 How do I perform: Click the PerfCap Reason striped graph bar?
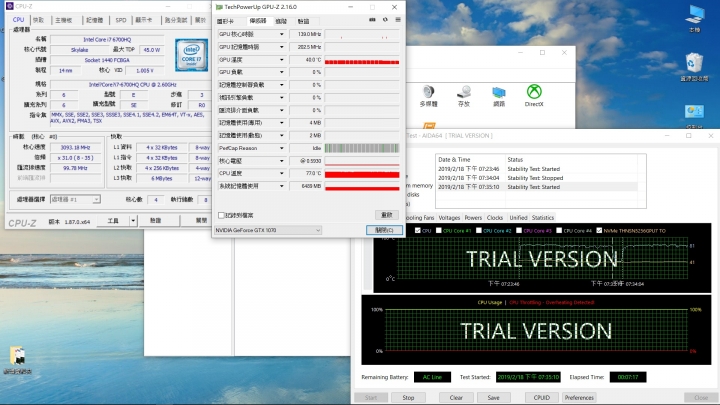[362, 148]
